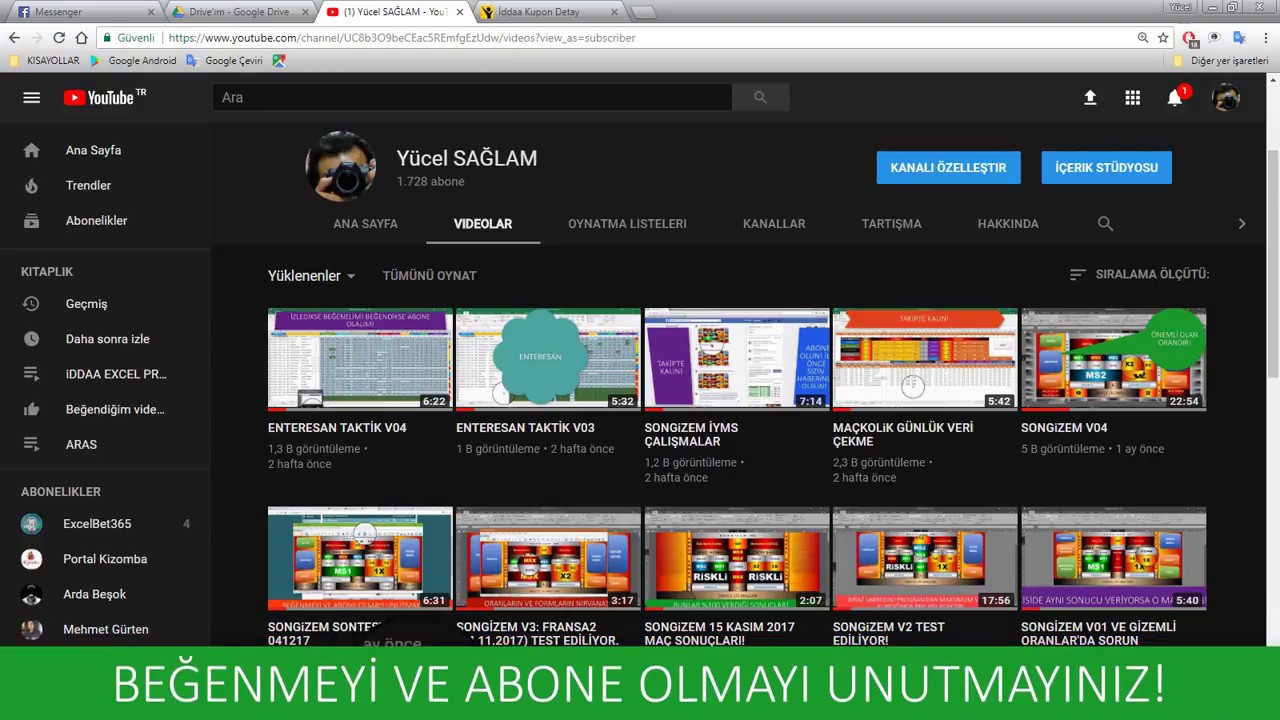Click the ExcelBet365 channel avatar
This screenshot has width=1280, height=720.
click(x=32, y=524)
